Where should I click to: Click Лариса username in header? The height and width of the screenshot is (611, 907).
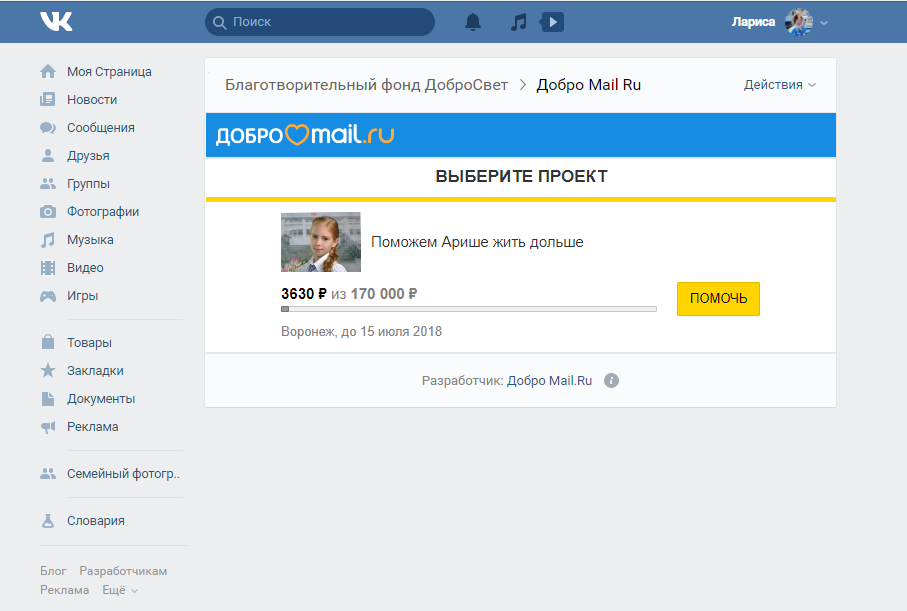point(753,22)
